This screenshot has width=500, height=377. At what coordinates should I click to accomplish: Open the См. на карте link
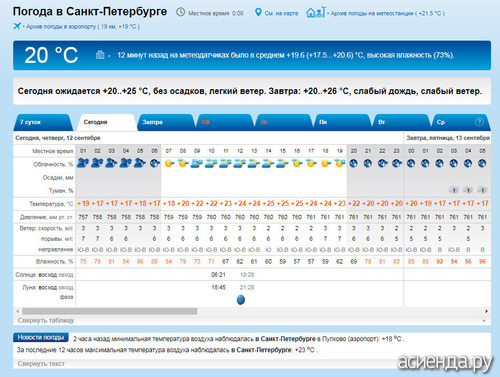(x=281, y=13)
